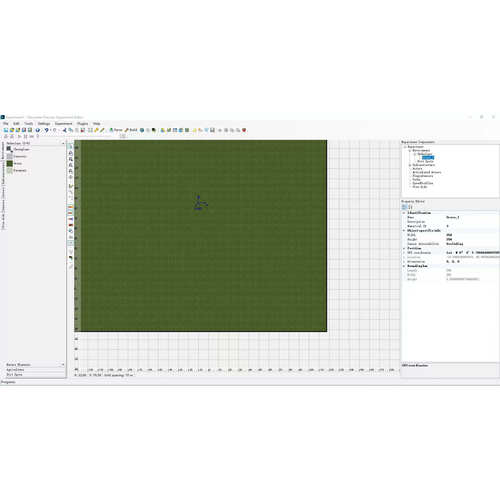The height and width of the screenshot is (500, 500).
Task: Select the Articulated Actors tree item
Action: [427, 172]
